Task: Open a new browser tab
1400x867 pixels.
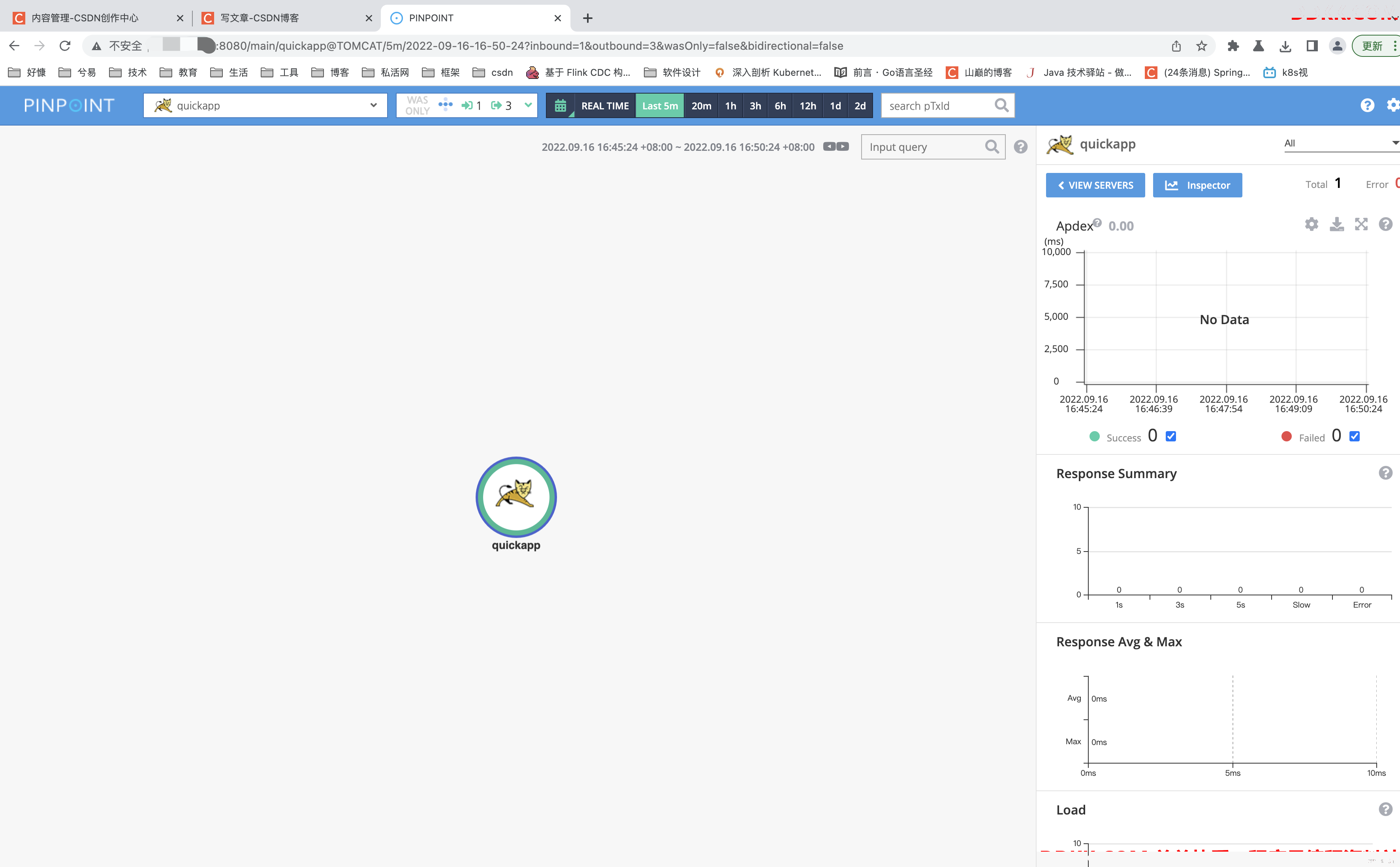Action: point(587,18)
